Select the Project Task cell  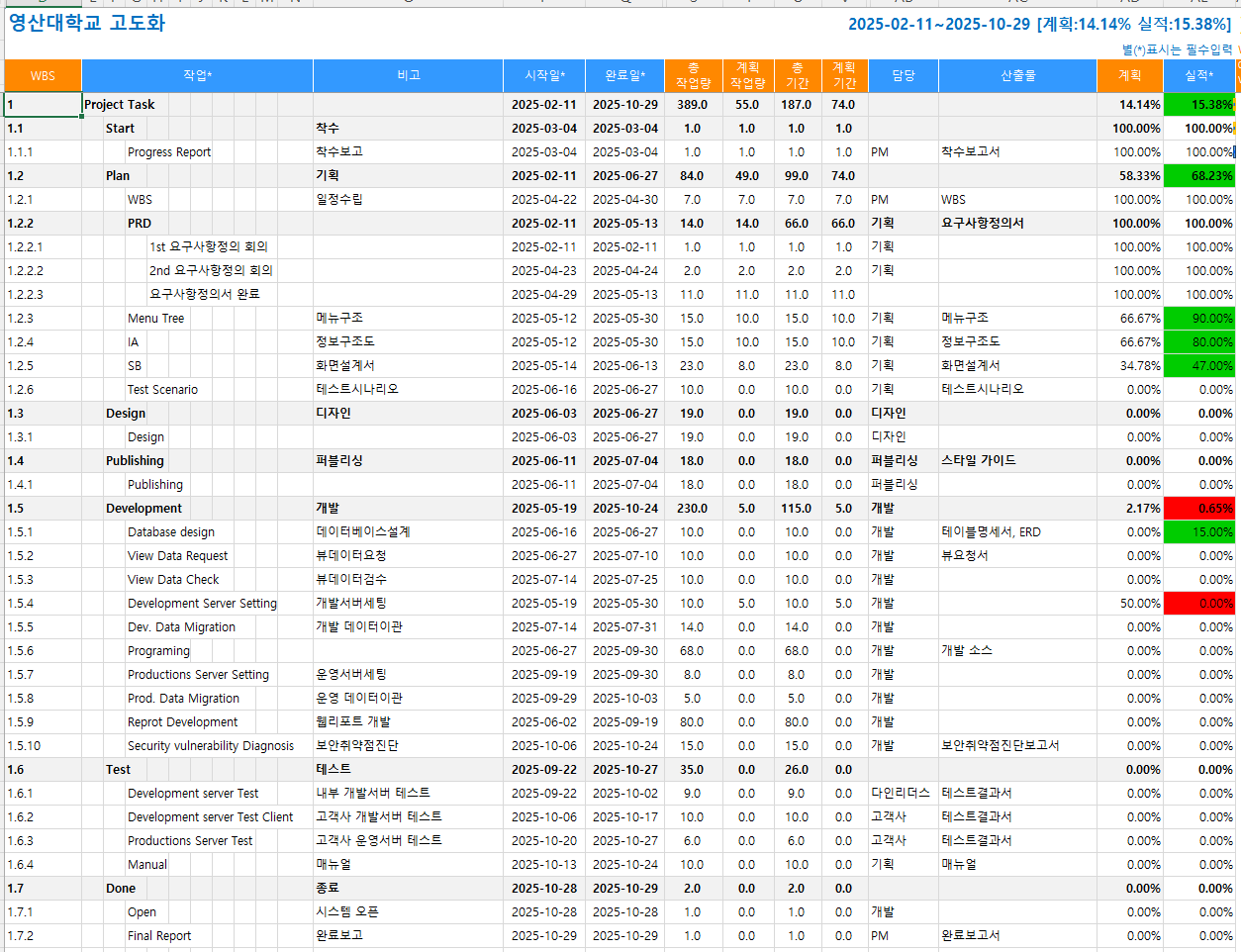click(x=120, y=105)
